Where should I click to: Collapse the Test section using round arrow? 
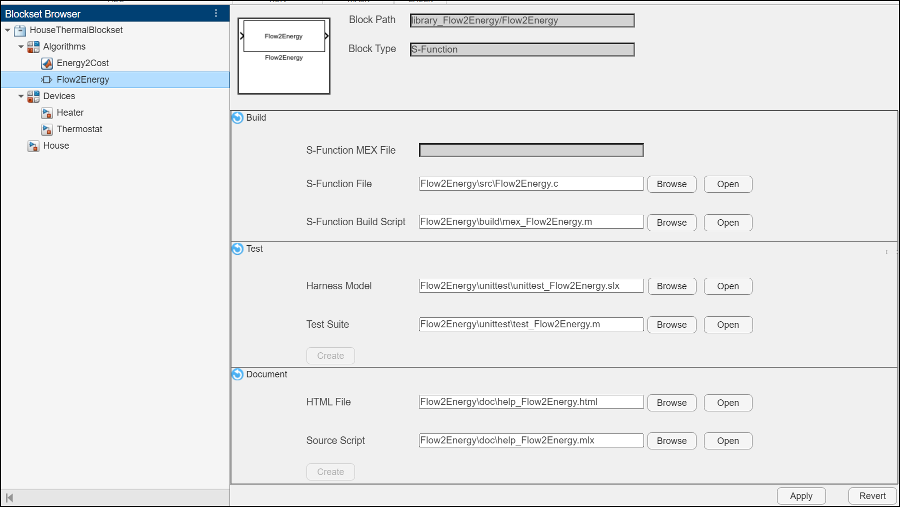[238, 249]
